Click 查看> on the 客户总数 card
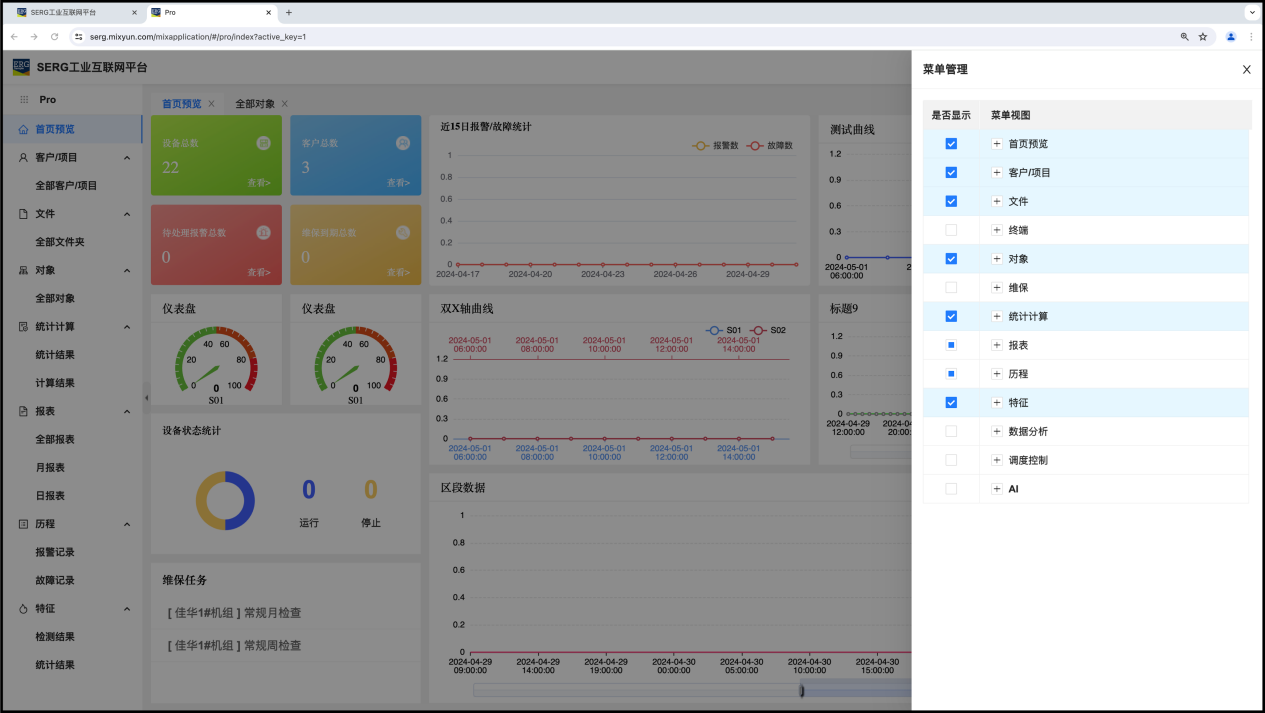1265x713 pixels. 398,183
